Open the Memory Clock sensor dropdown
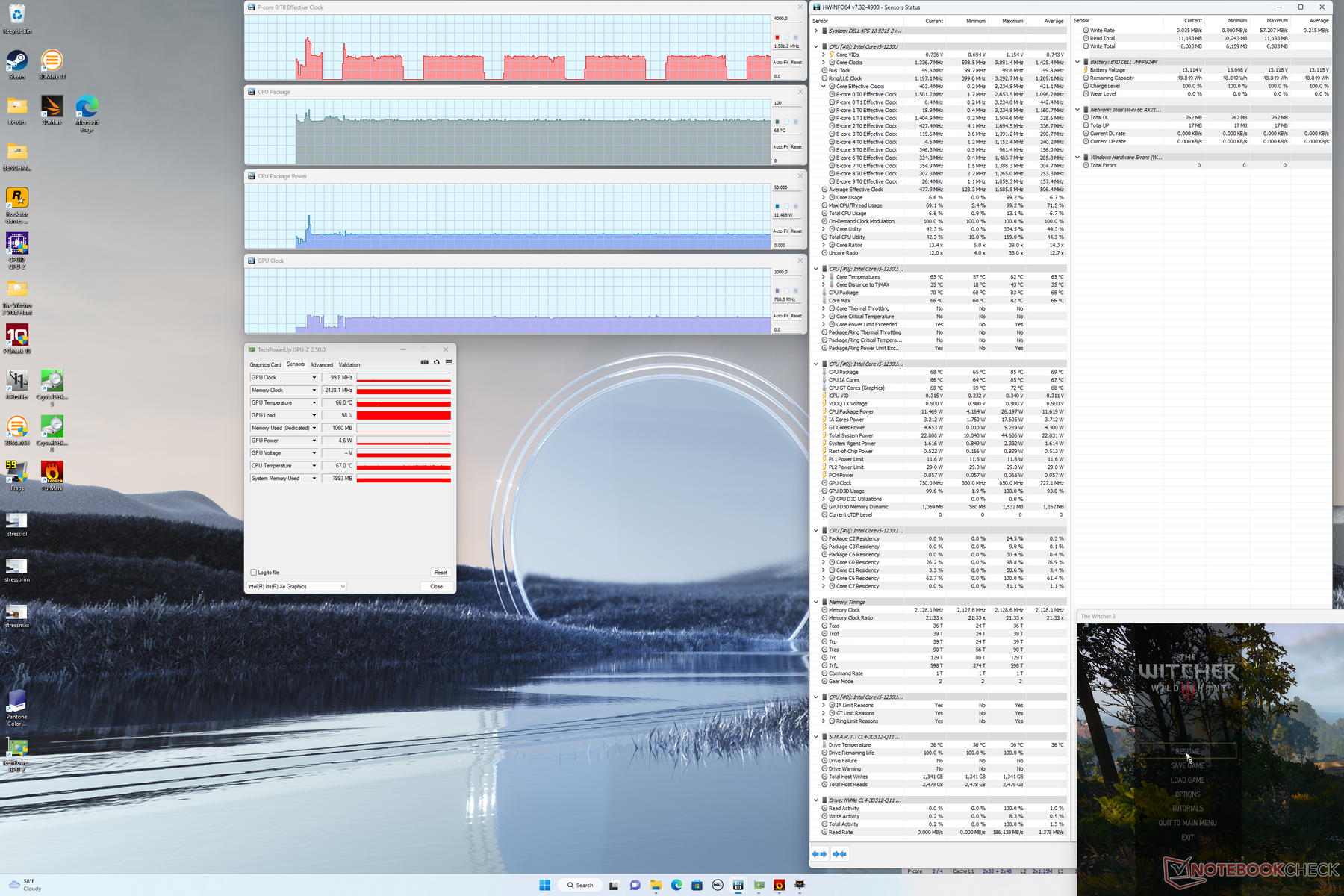The width and height of the screenshot is (1344, 896). (x=314, y=391)
